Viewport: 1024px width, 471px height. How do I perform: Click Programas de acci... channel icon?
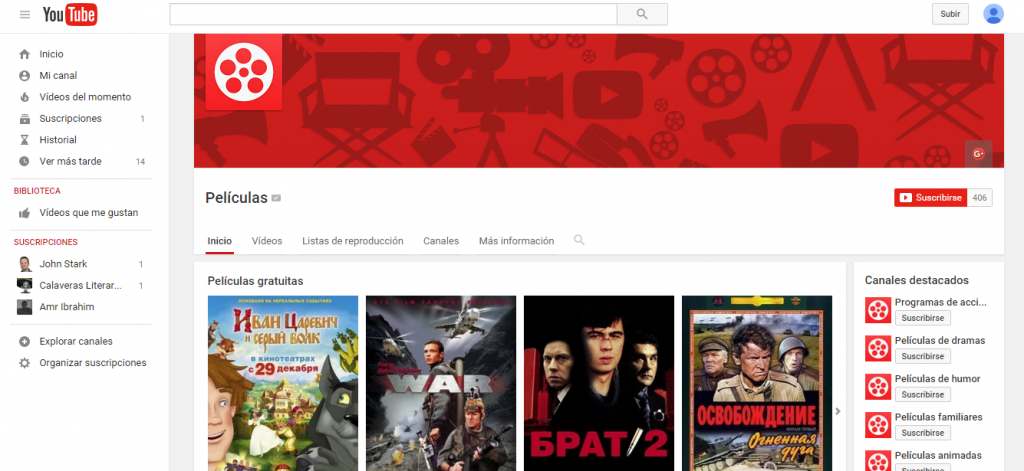pos(878,310)
